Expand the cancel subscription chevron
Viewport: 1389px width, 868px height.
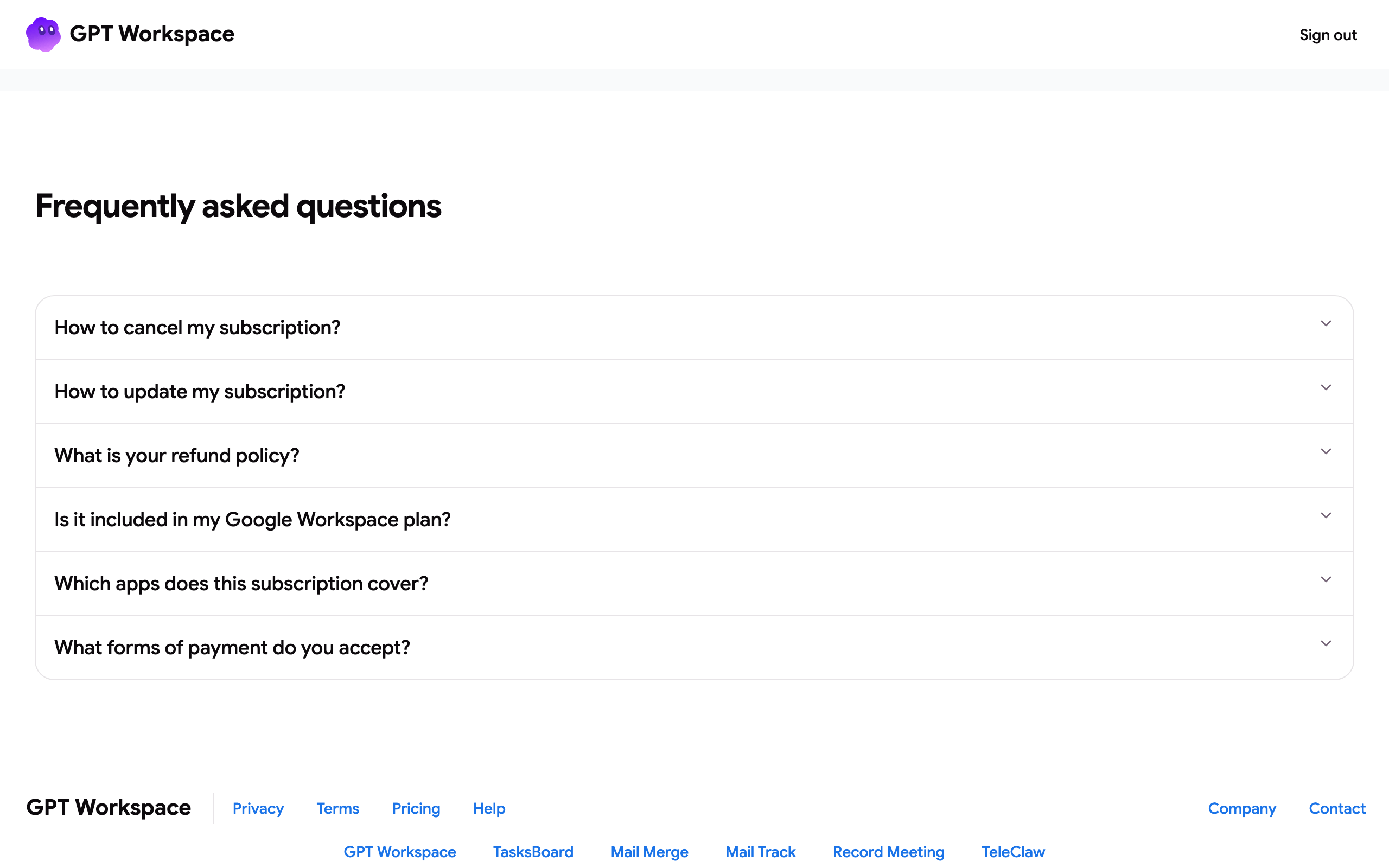tap(1326, 324)
